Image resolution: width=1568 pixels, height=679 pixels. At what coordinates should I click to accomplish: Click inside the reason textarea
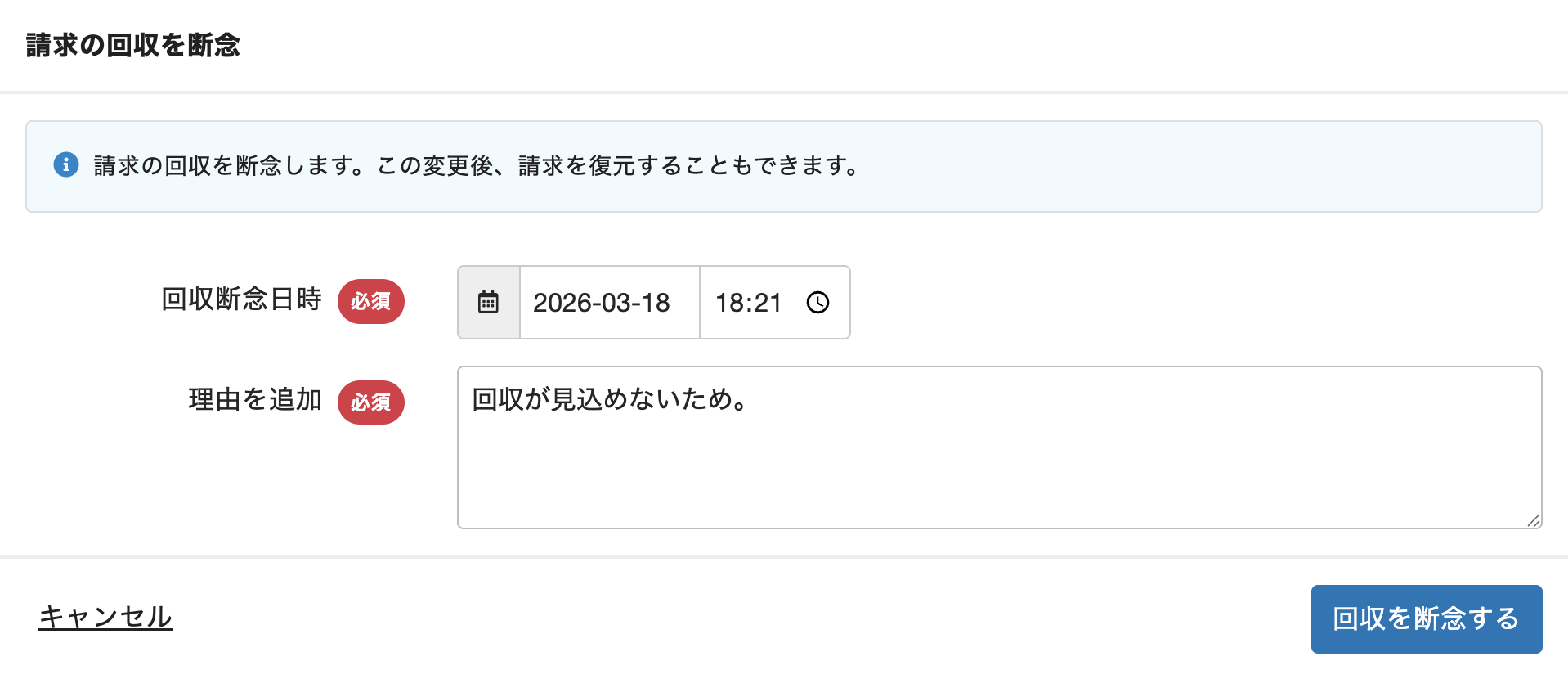point(899,446)
